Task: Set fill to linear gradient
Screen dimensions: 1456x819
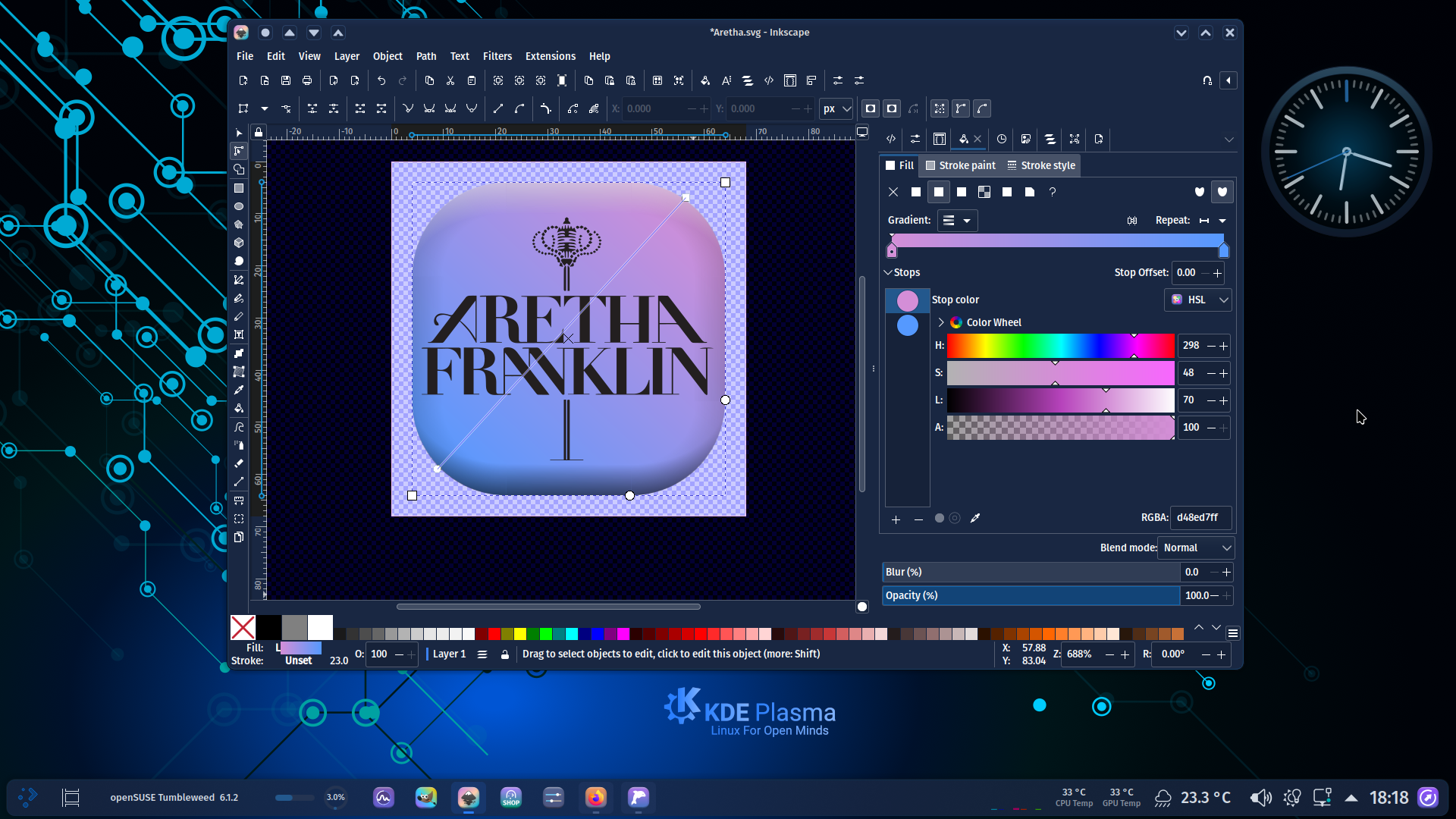Action: pos(939,192)
